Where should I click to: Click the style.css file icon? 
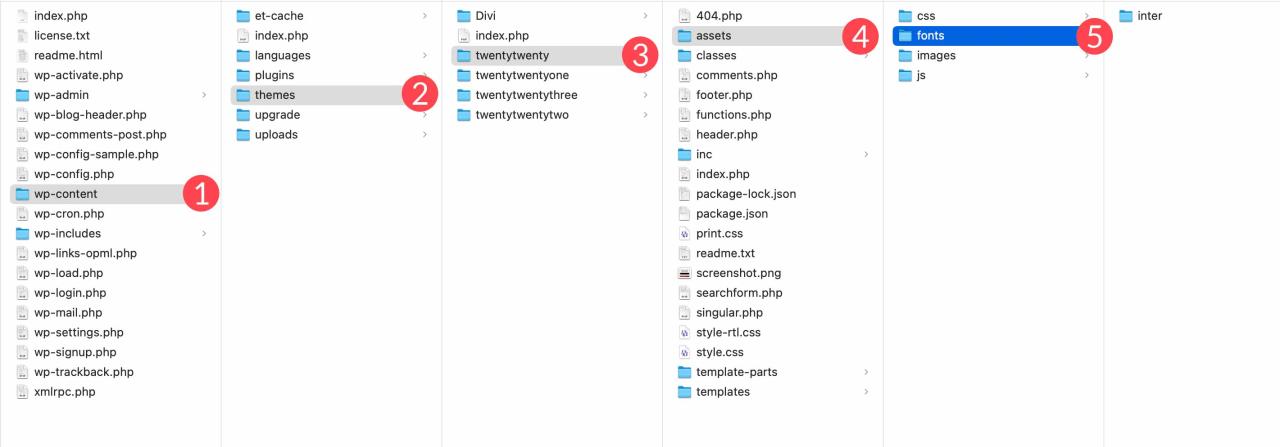685,352
